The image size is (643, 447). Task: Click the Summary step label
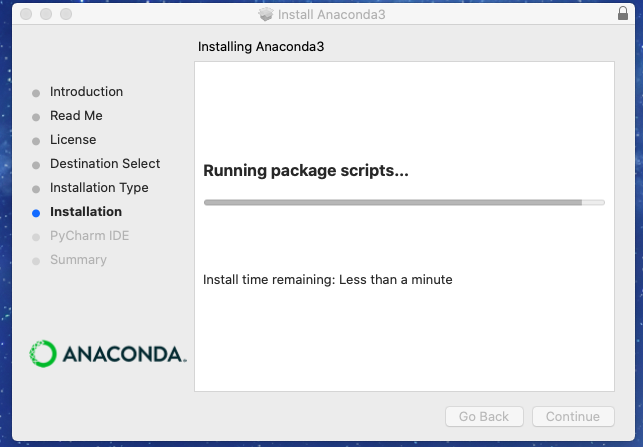(x=78, y=260)
